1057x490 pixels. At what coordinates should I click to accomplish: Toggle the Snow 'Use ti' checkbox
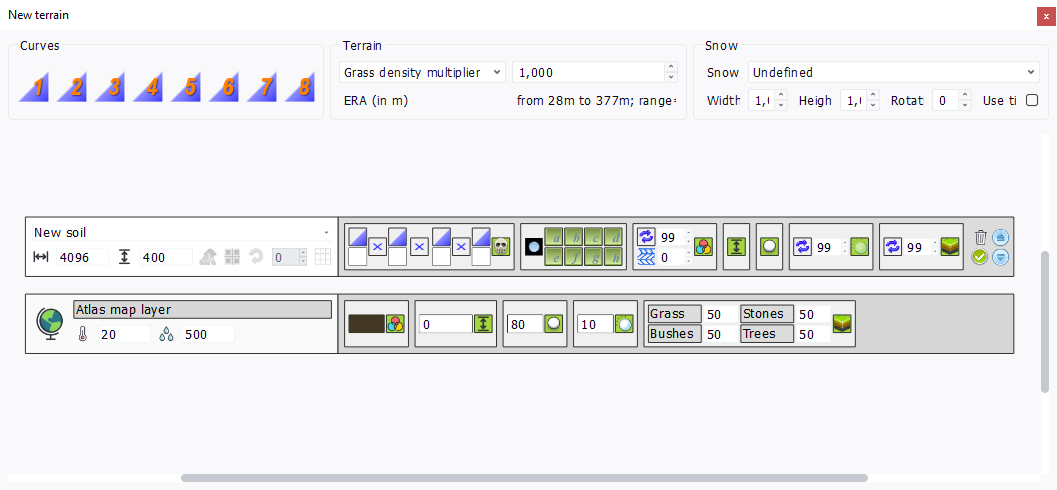[x=1032, y=100]
